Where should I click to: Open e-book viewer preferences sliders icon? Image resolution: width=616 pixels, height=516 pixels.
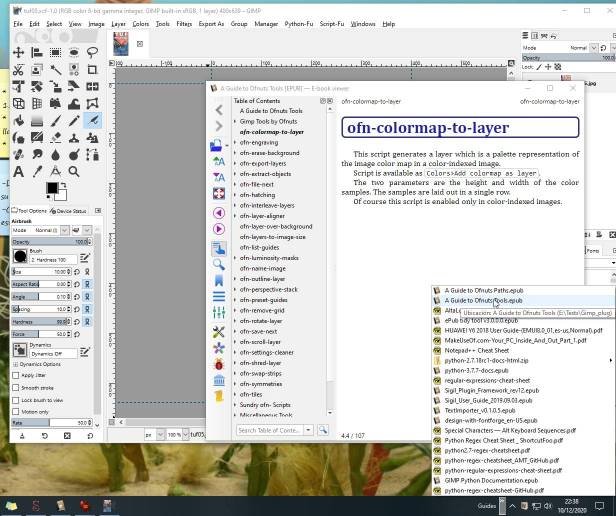coord(219,313)
